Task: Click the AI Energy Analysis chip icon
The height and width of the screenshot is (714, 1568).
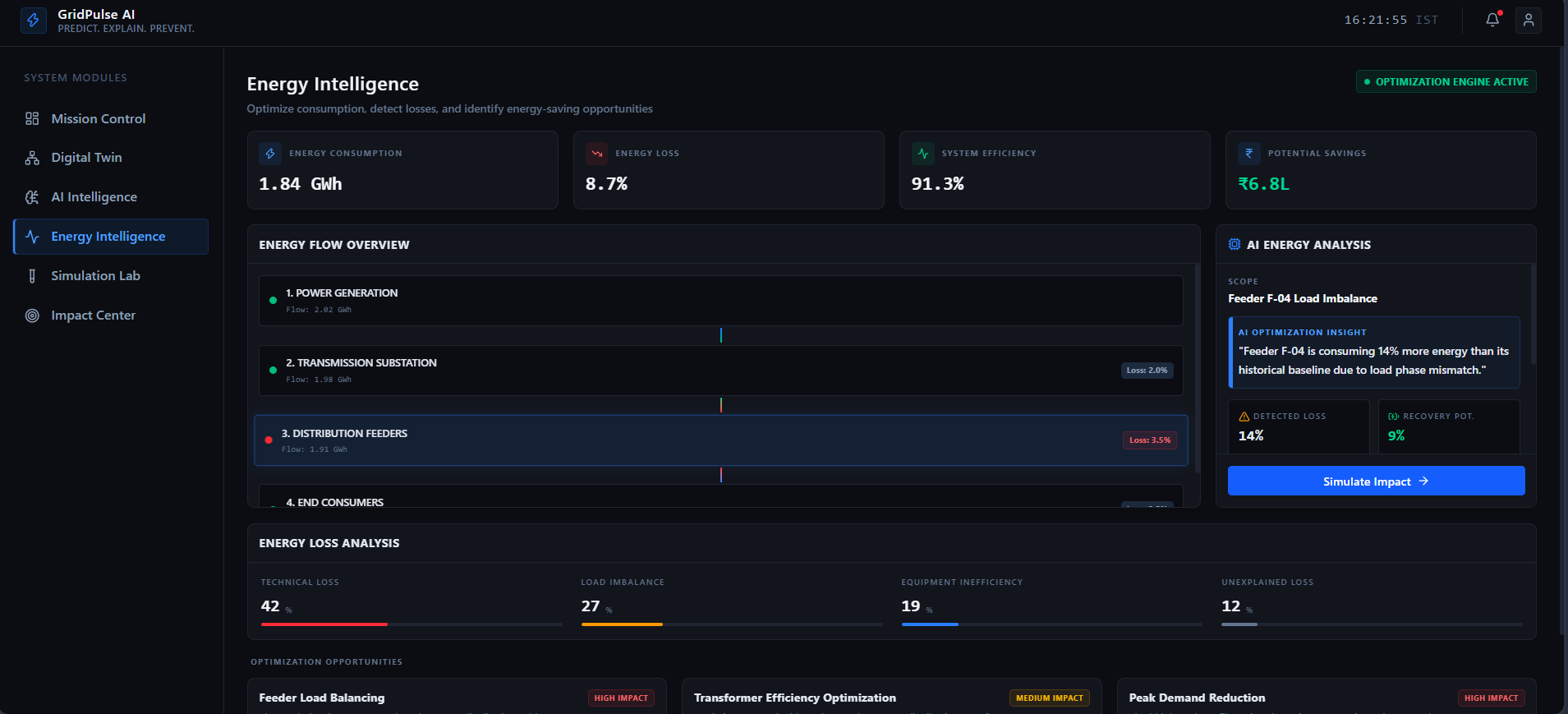Action: pos(1235,244)
